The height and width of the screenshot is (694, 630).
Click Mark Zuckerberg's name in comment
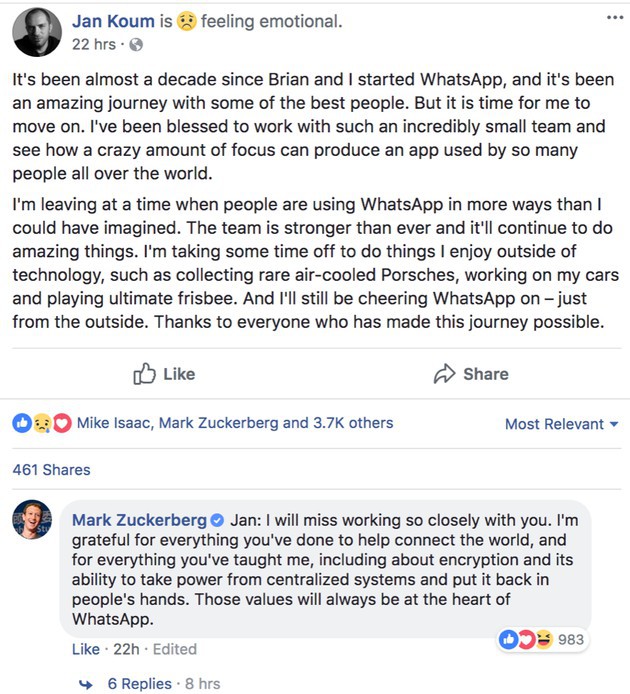point(138,521)
